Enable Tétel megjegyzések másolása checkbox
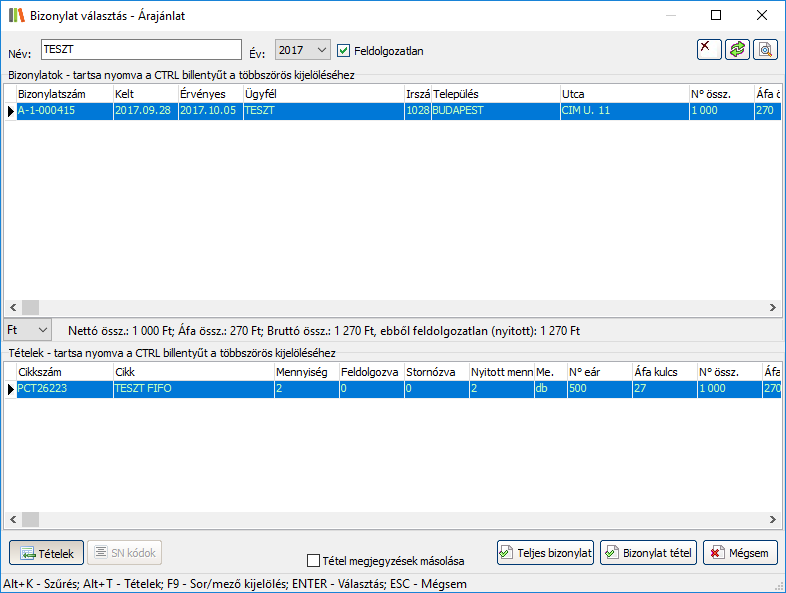Screen dimensions: 786x593 tap(314, 561)
